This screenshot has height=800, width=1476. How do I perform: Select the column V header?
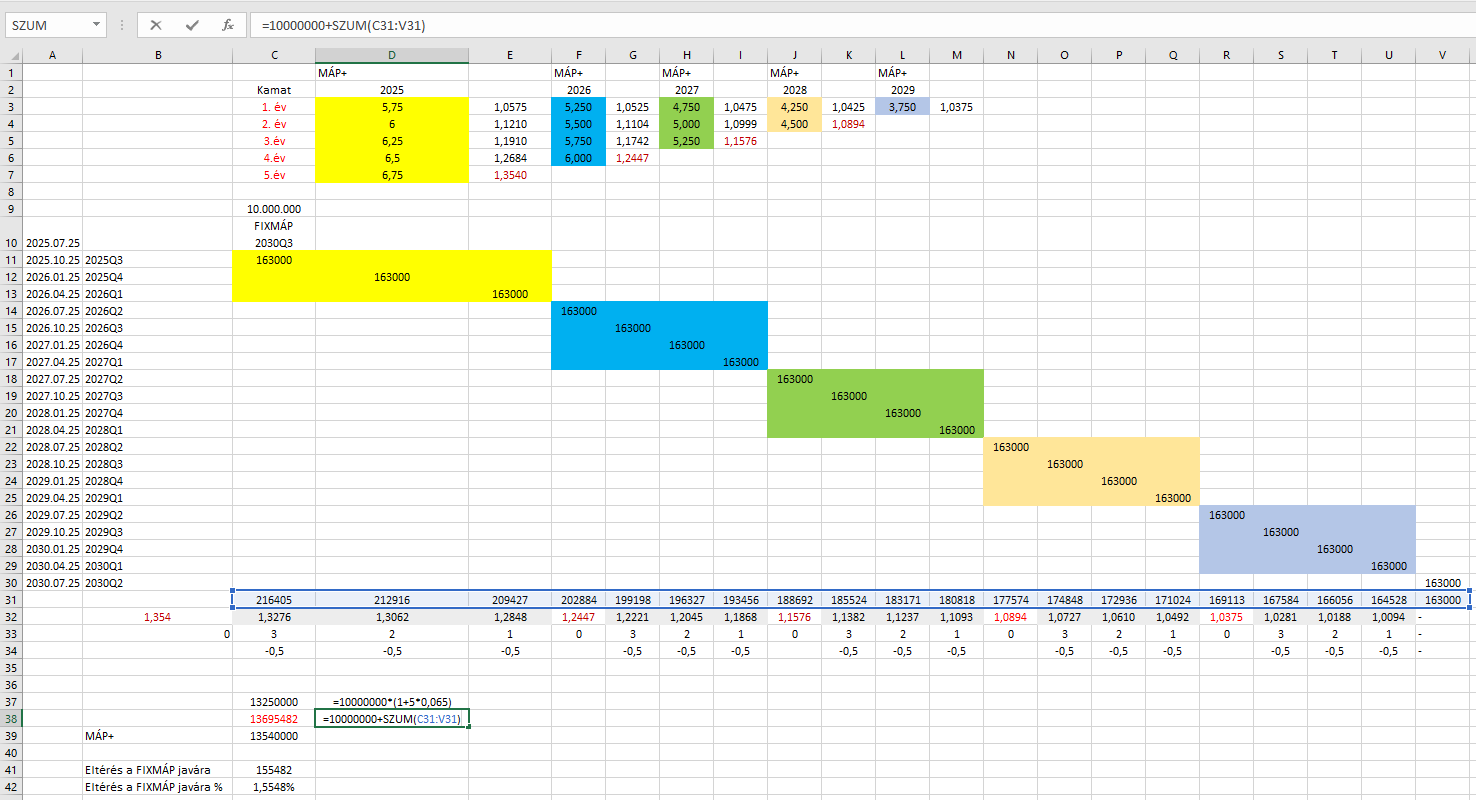click(x=1442, y=55)
